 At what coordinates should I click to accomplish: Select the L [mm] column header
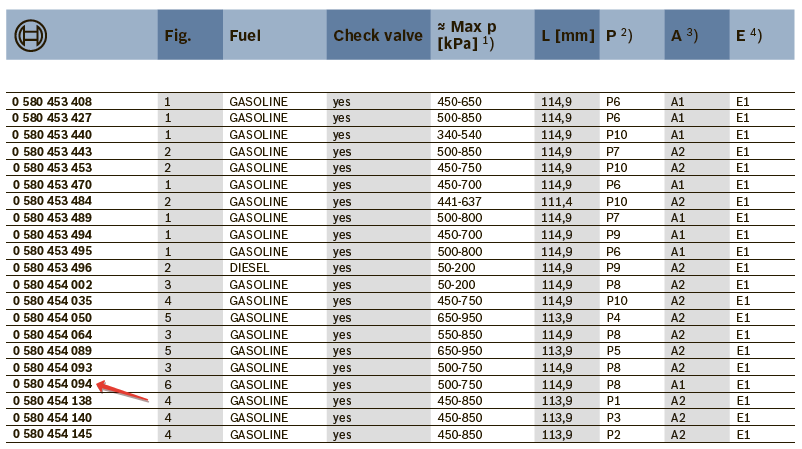[x=565, y=35]
